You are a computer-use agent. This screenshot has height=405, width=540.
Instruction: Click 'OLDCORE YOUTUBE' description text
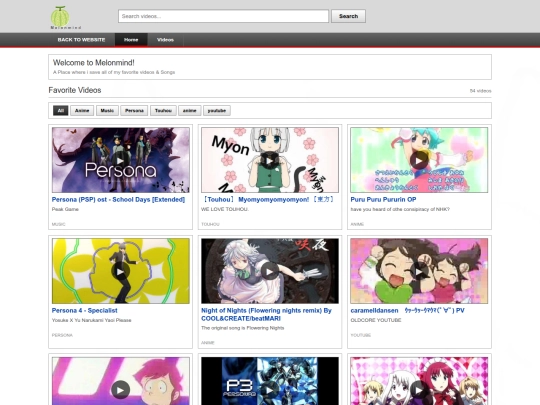(376, 320)
